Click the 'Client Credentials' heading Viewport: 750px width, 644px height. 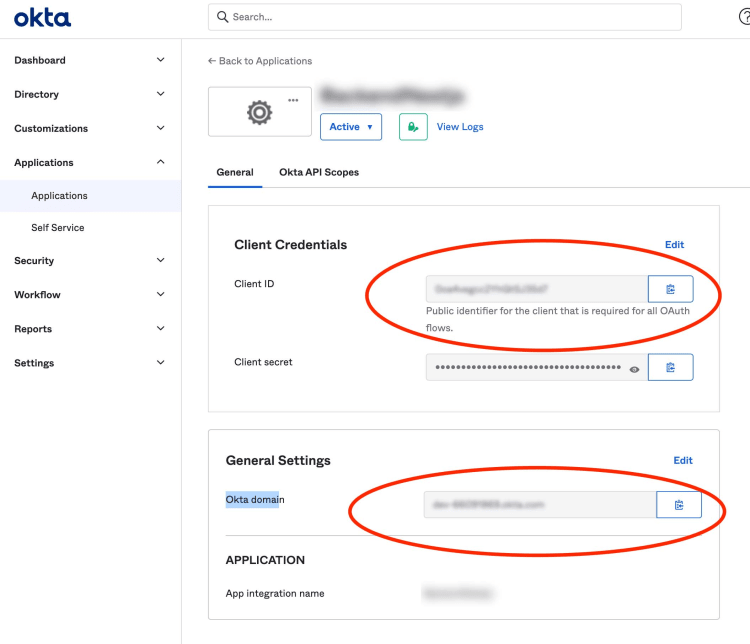(290, 244)
